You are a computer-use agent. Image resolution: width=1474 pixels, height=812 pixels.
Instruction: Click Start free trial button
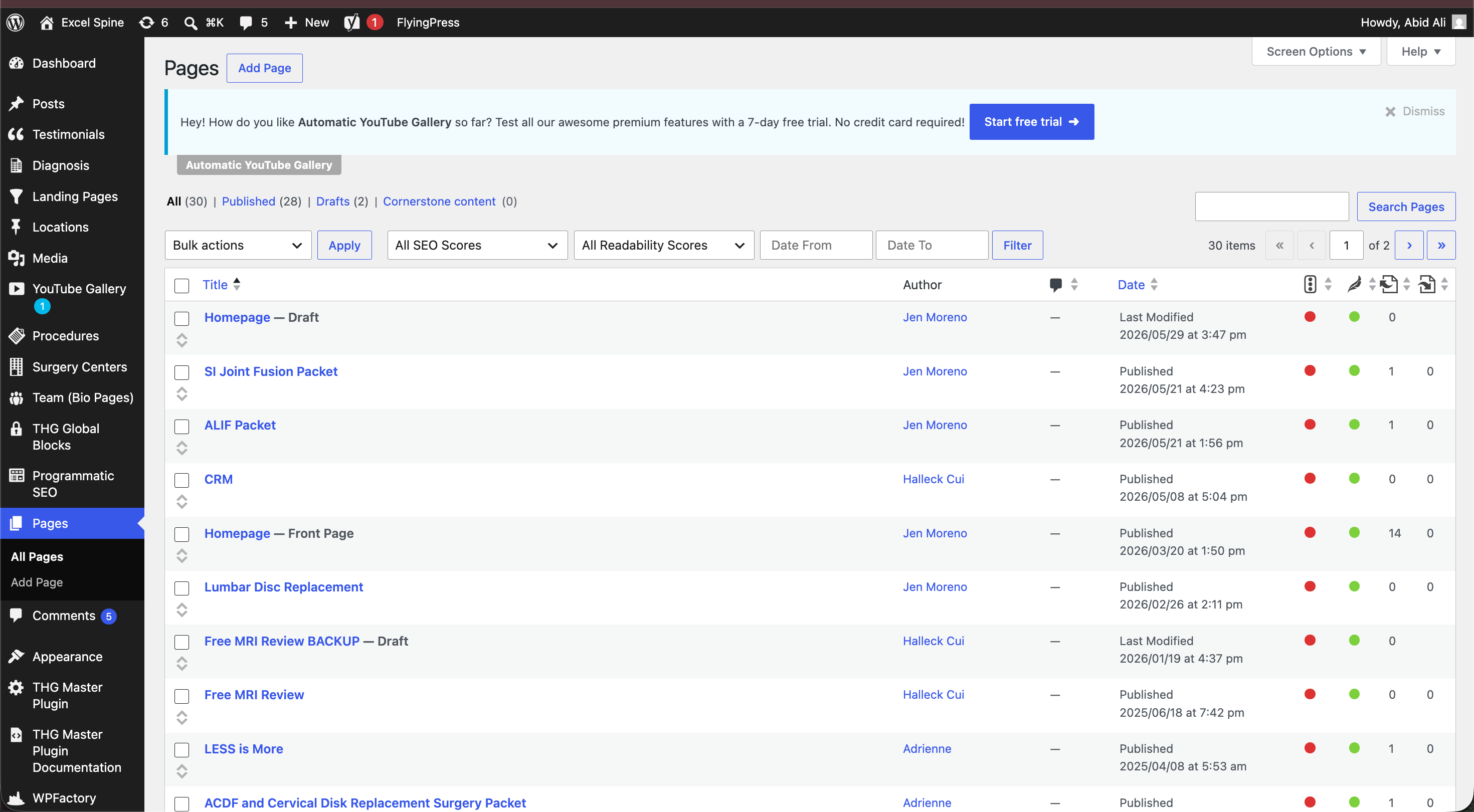(x=1032, y=122)
